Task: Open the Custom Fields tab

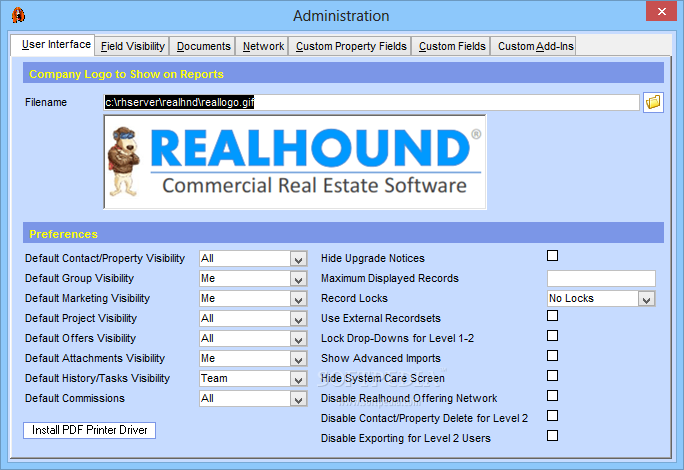Action: coord(452,46)
